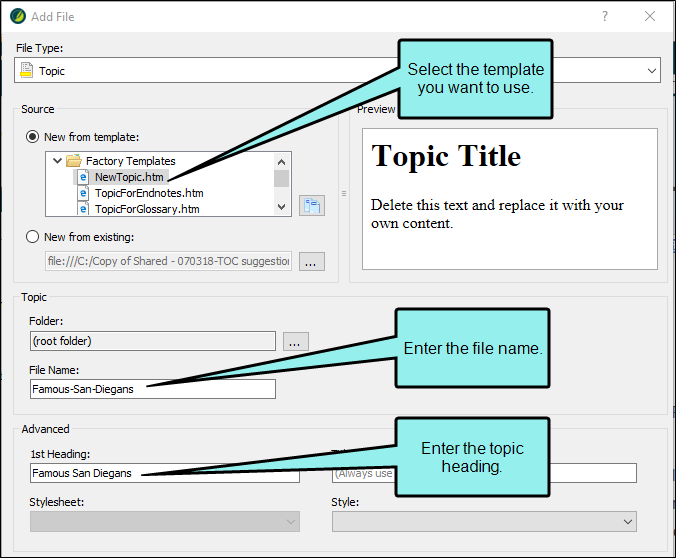The height and width of the screenshot is (558, 676).
Task: Click the Topic file type icon
Action: 27,71
